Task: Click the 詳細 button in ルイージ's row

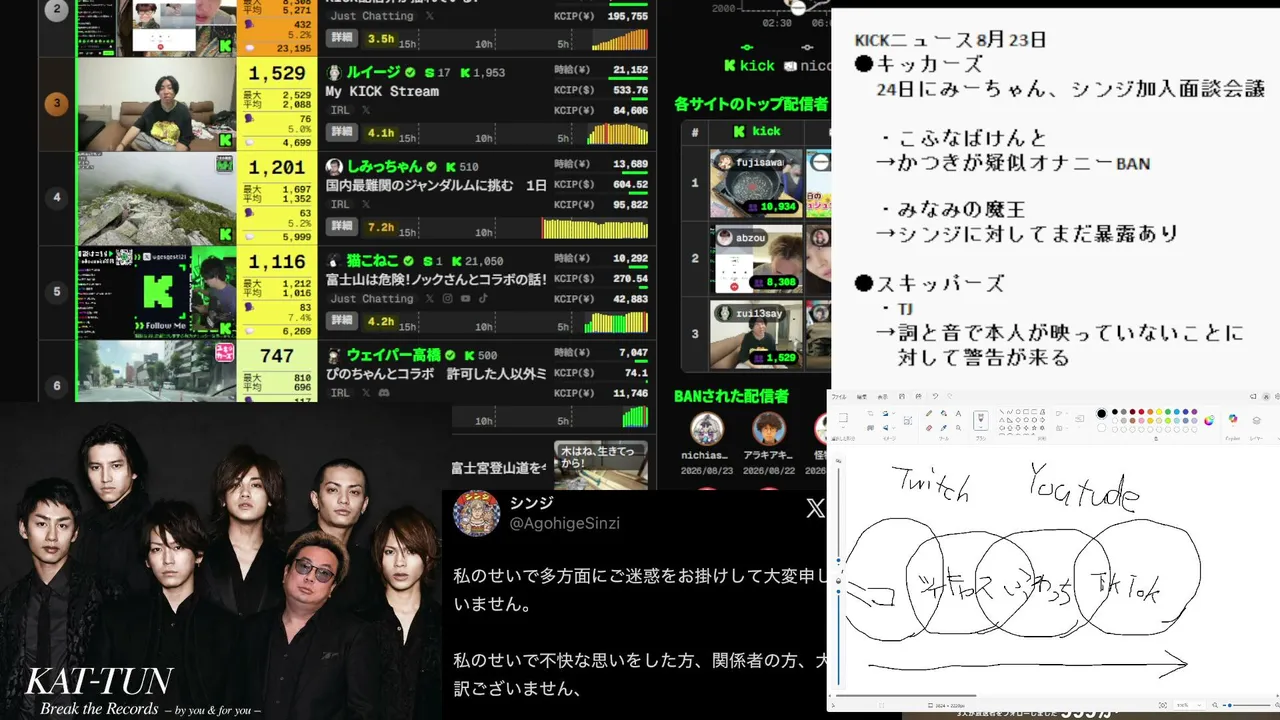Action: pos(342,132)
